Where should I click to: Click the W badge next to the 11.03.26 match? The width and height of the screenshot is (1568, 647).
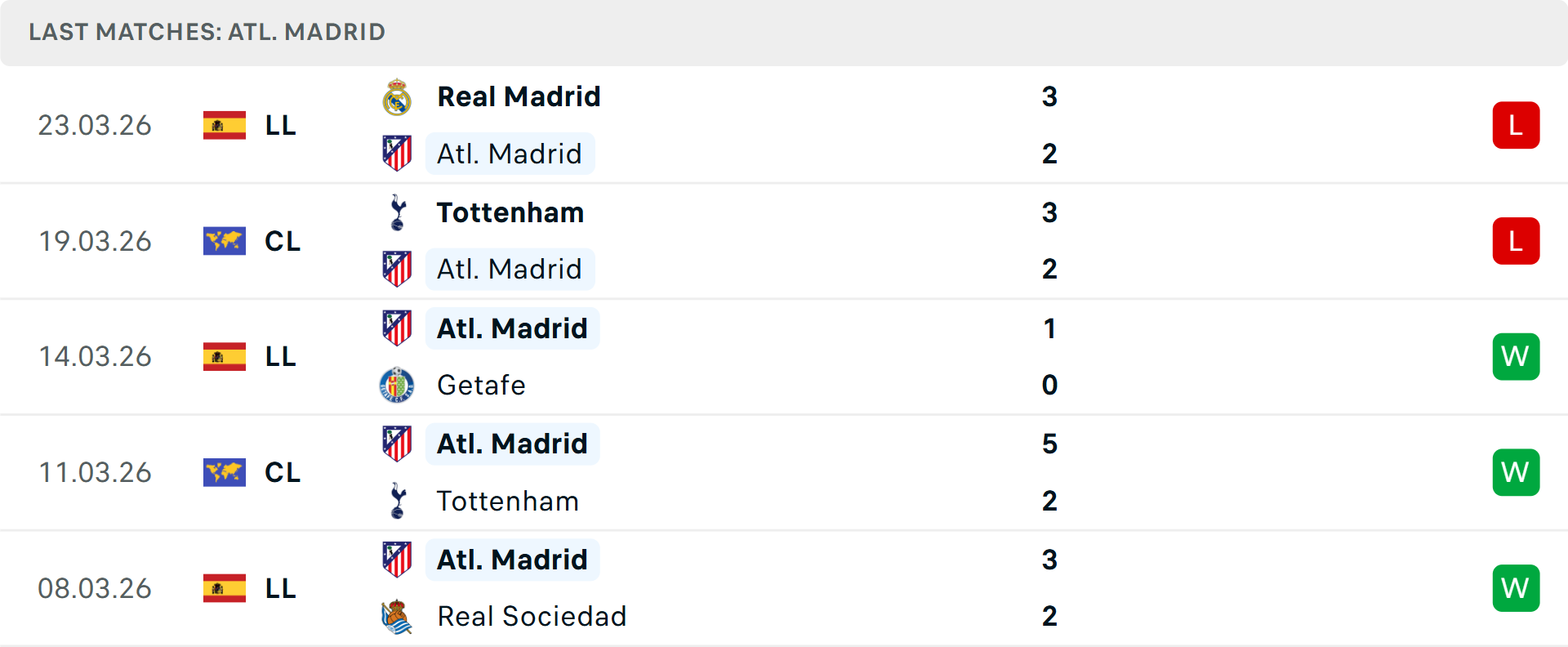coord(1516,472)
